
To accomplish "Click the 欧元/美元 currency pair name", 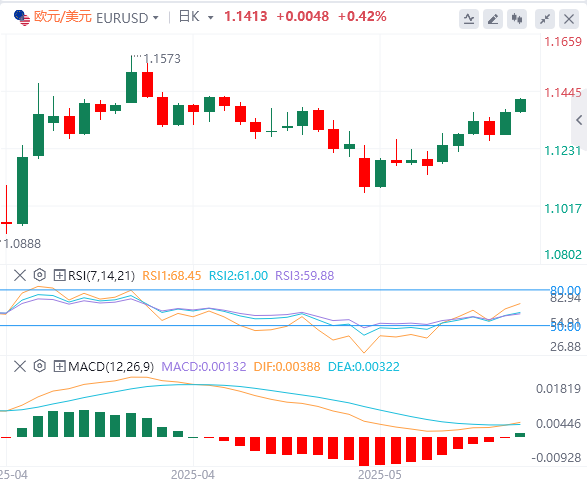I will coord(63,17).
